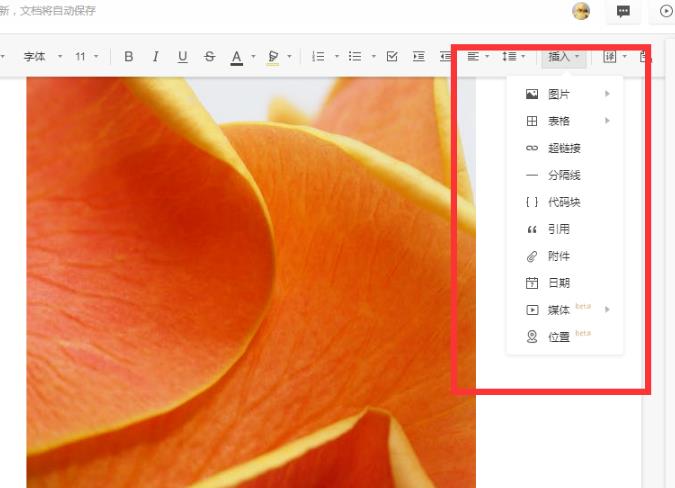This screenshot has height=488, width=675.
Task: Click the underline icon
Action: [182, 57]
